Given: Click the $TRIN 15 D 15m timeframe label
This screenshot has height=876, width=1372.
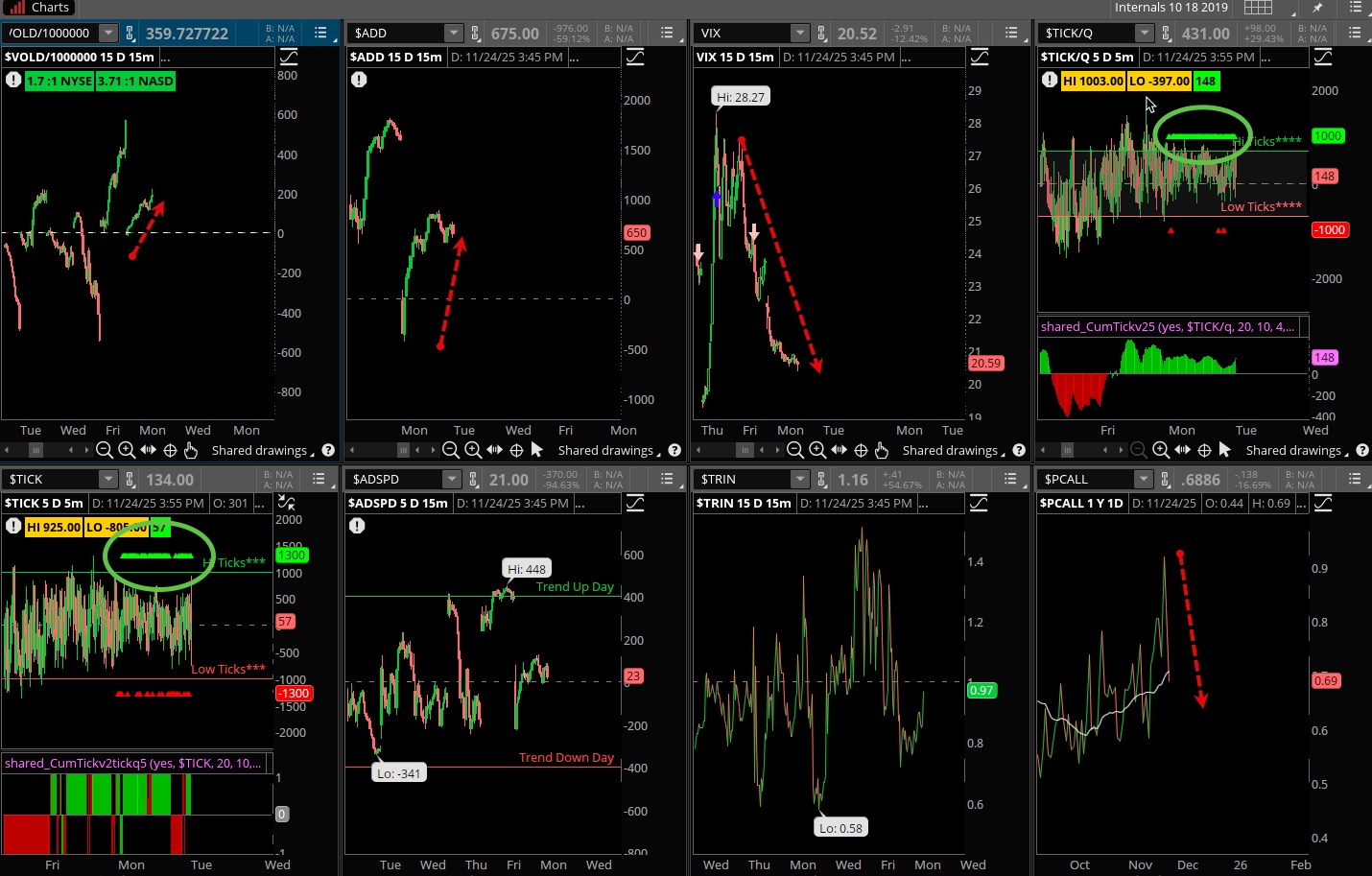Looking at the screenshot, I should pos(744,503).
